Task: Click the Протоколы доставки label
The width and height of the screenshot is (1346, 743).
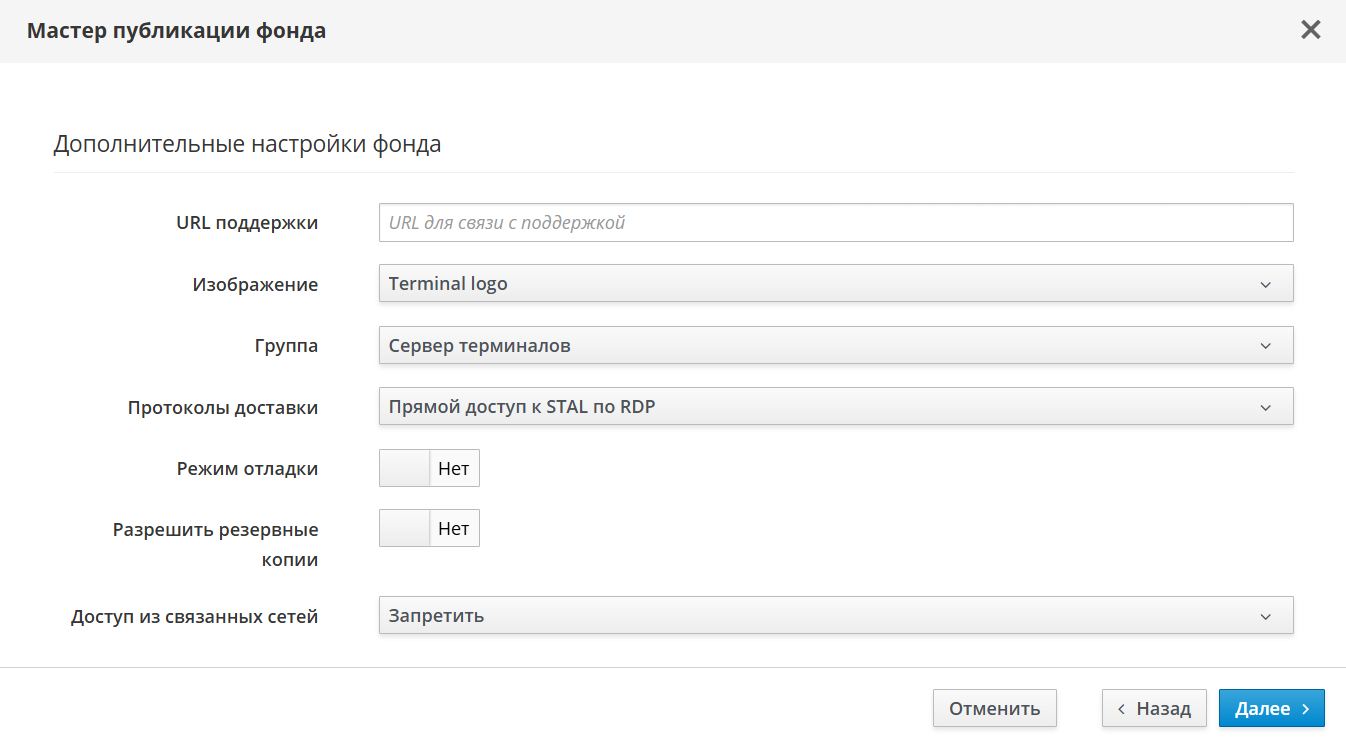Action: 223,408
